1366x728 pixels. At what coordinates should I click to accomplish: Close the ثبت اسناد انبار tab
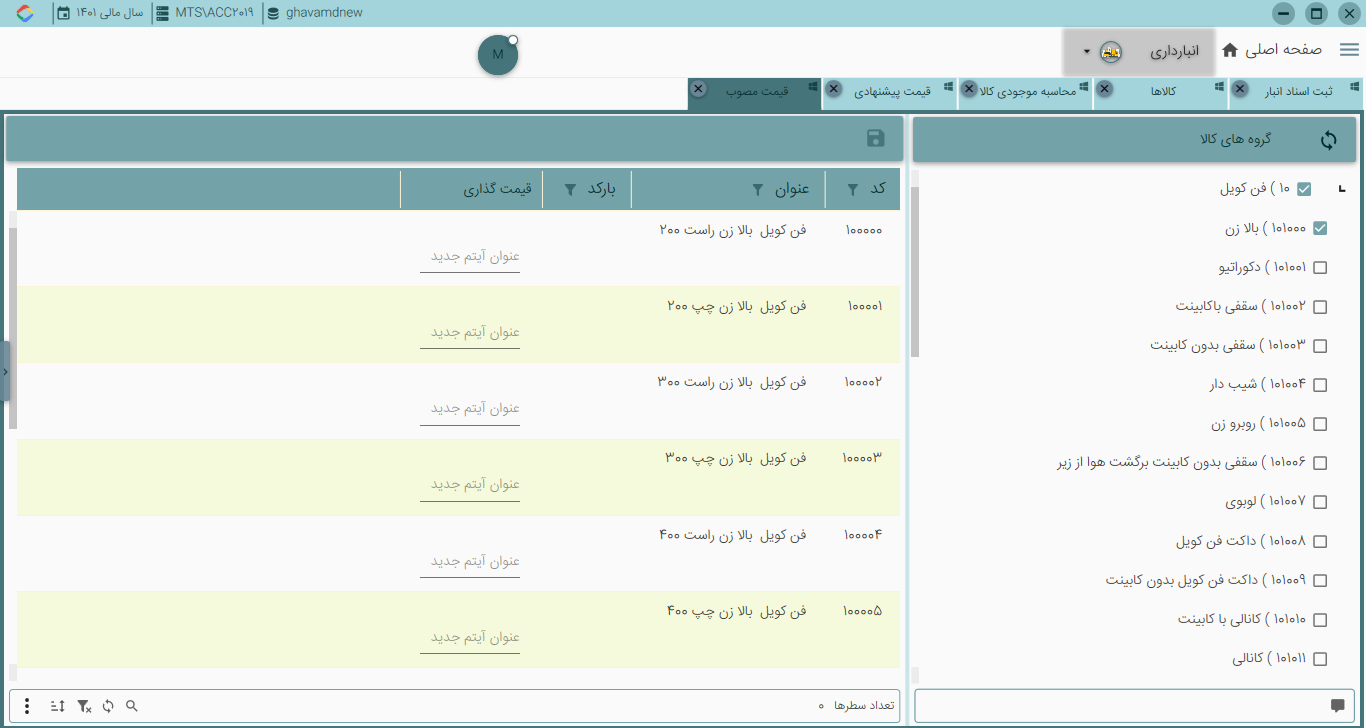pyautogui.click(x=1240, y=89)
